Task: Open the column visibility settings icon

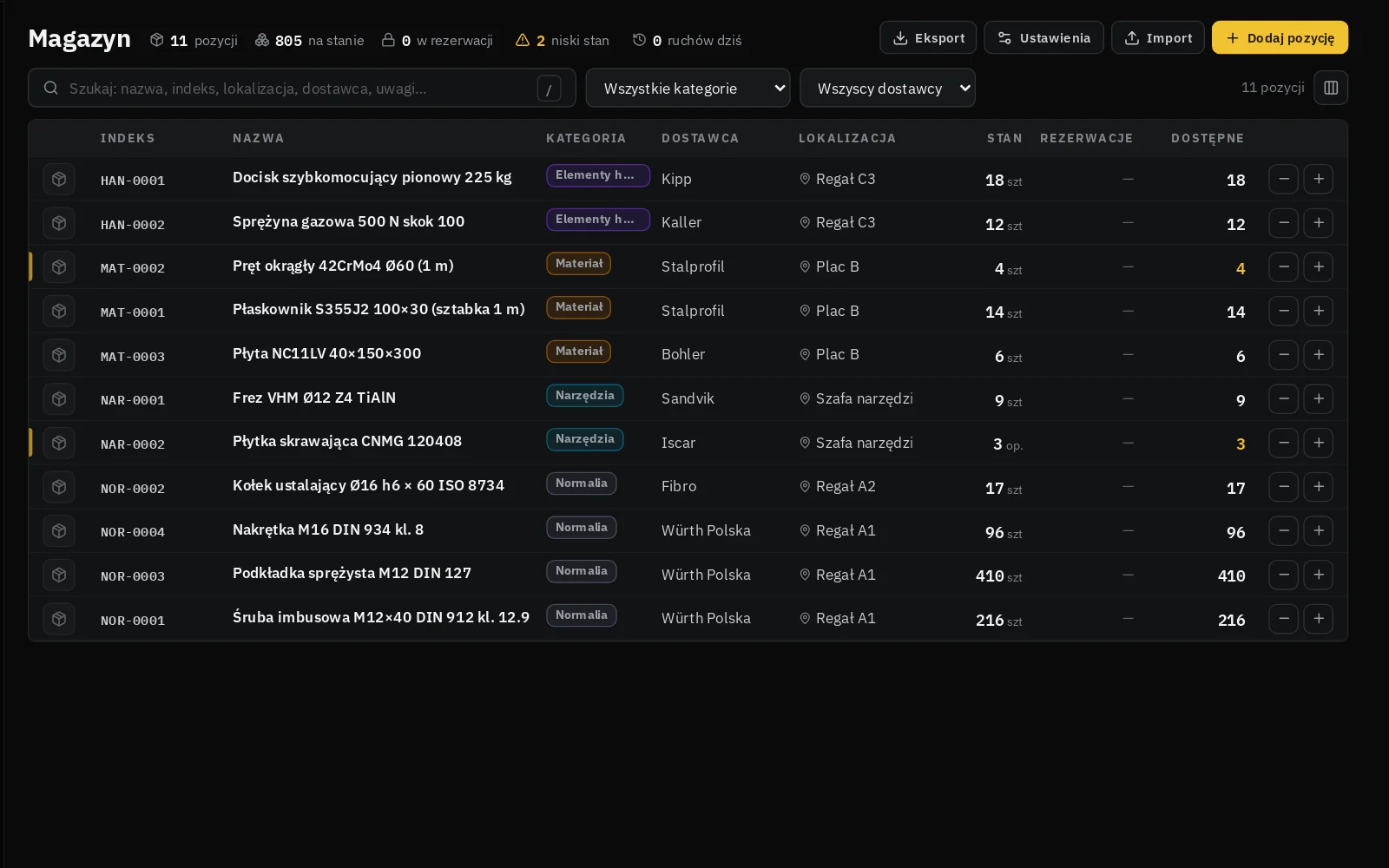Action: point(1331,88)
